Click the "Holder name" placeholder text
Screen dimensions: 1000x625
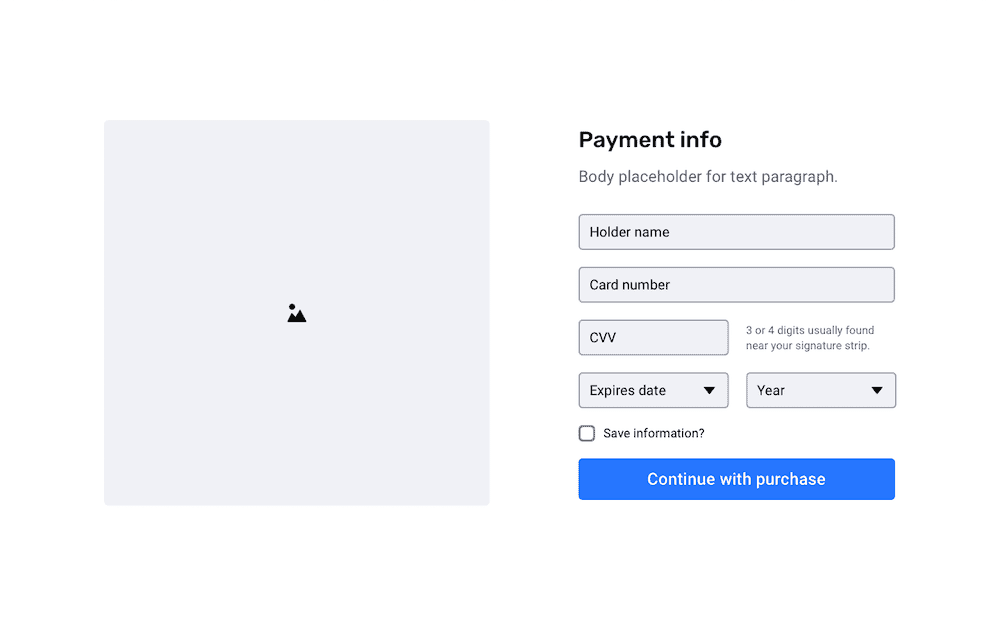pyautogui.click(x=629, y=232)
